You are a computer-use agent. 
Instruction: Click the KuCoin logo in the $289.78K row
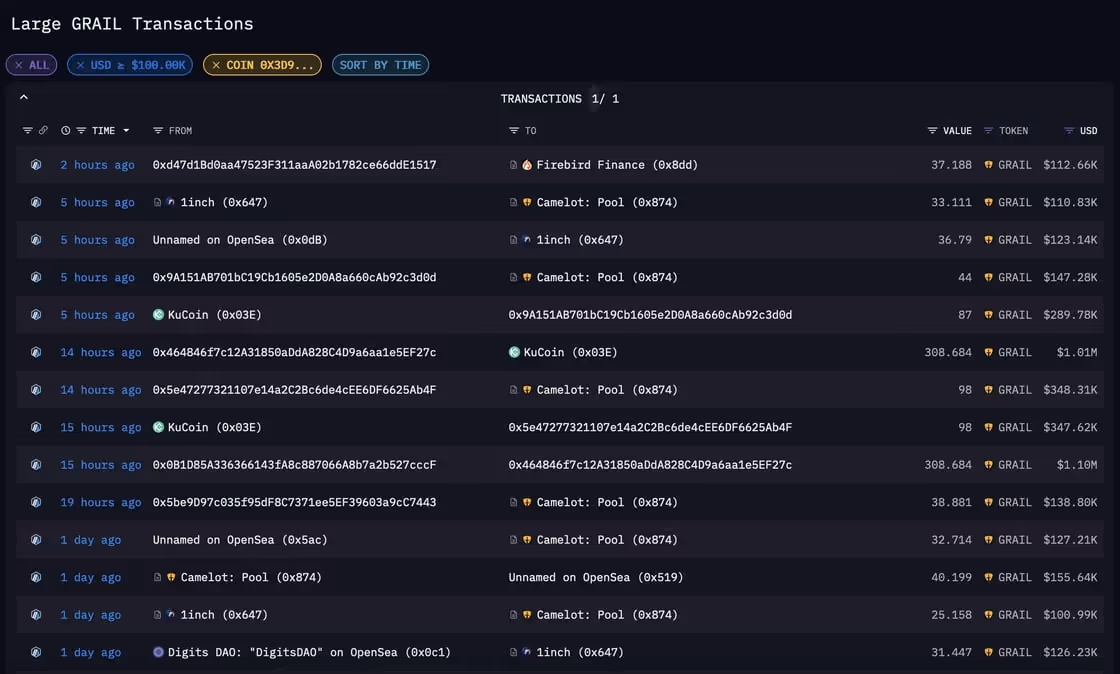click(159, 315)
